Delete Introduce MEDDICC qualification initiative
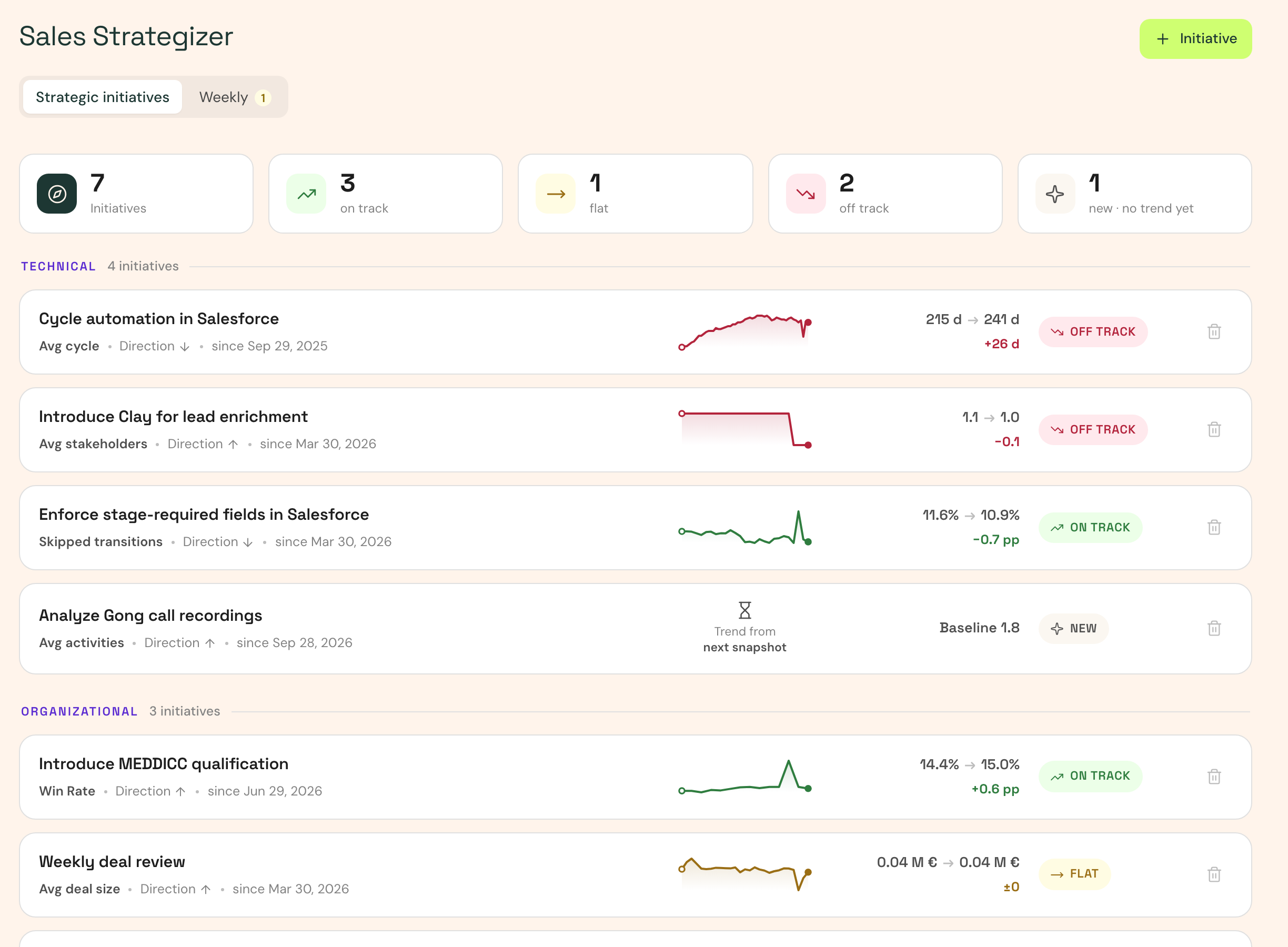The width and height of the screenshot is (1288, 947). coord(1214,777)
